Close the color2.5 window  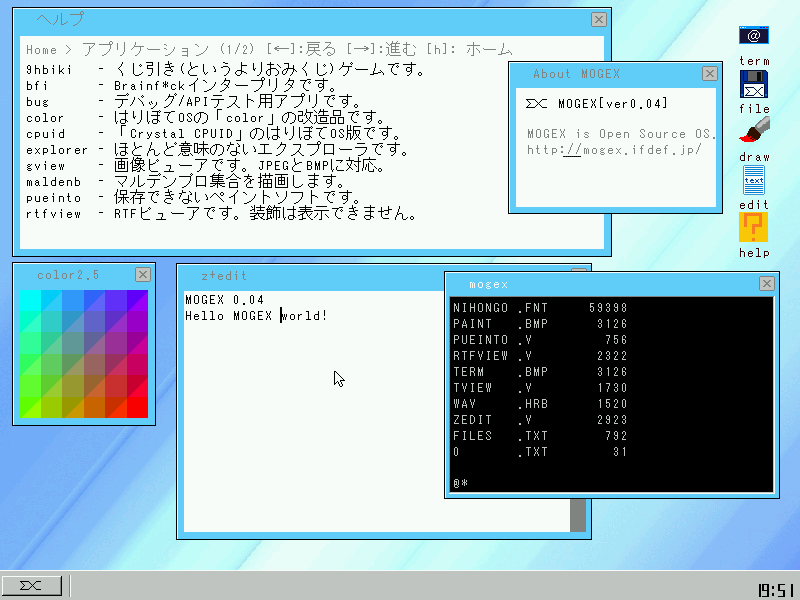(143, 274)
